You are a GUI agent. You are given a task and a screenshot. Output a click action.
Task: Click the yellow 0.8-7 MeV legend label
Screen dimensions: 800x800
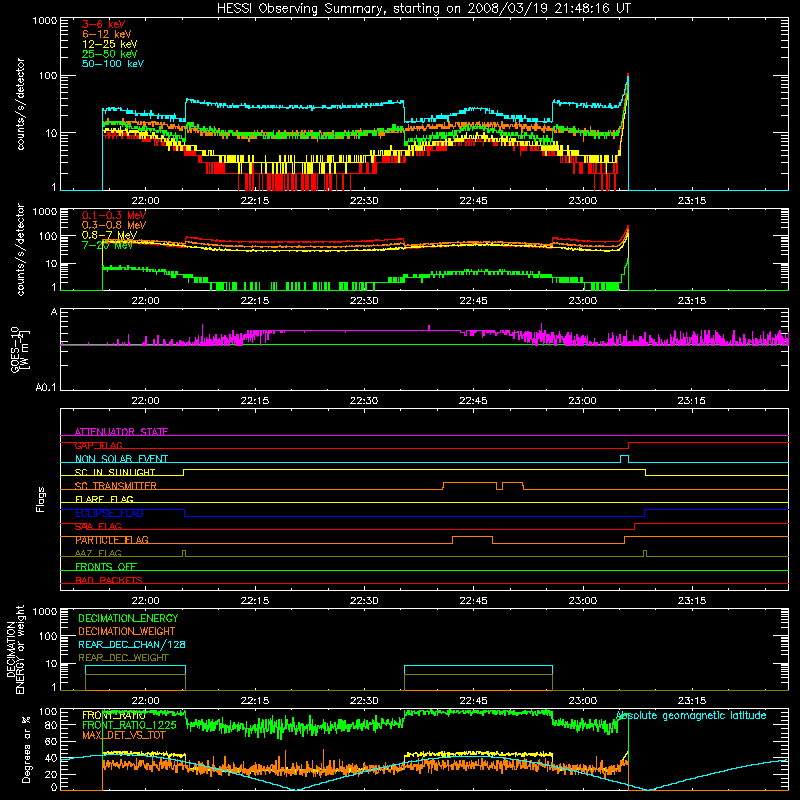(109, 235)
